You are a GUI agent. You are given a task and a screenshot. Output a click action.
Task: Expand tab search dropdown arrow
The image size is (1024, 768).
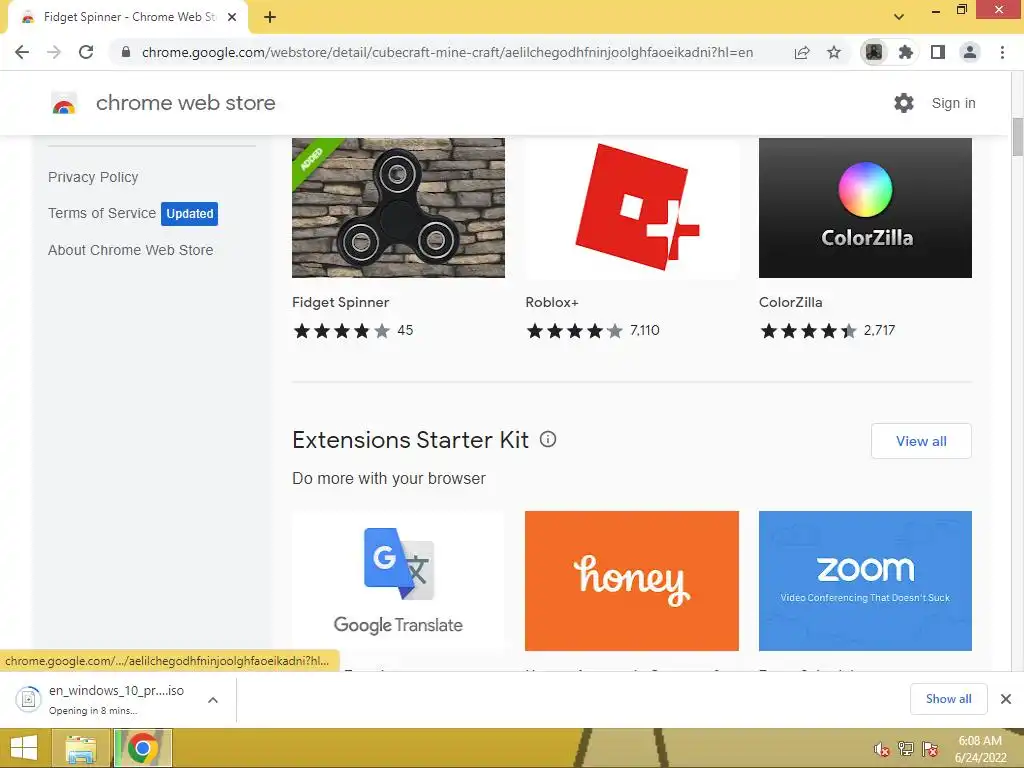pos(899,17)
